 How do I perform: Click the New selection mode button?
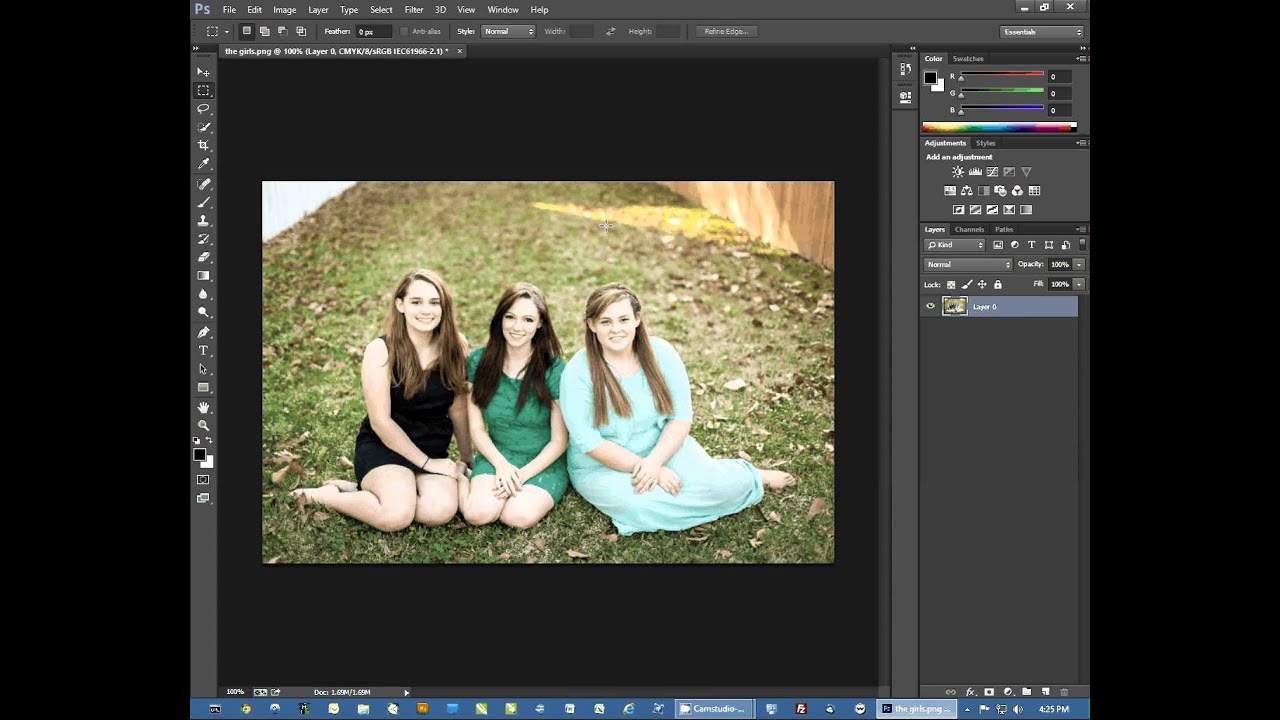246,31
